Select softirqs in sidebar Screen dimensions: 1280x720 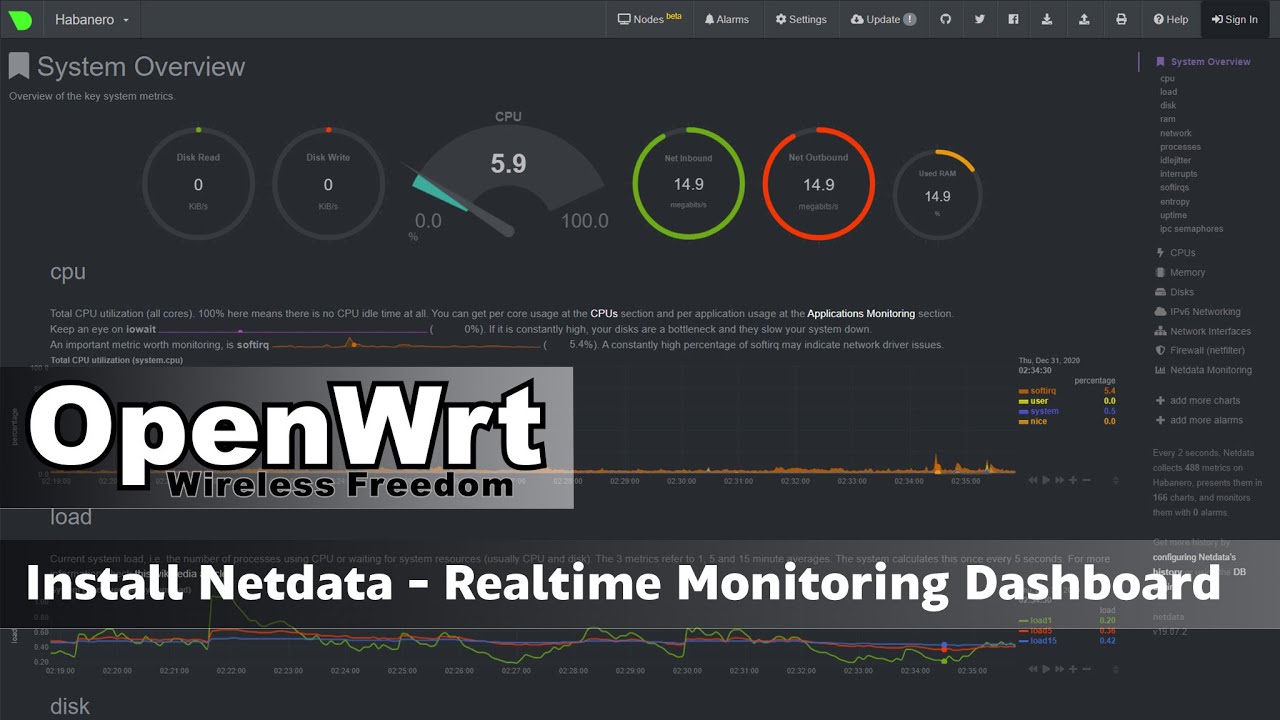point(1176,188)
